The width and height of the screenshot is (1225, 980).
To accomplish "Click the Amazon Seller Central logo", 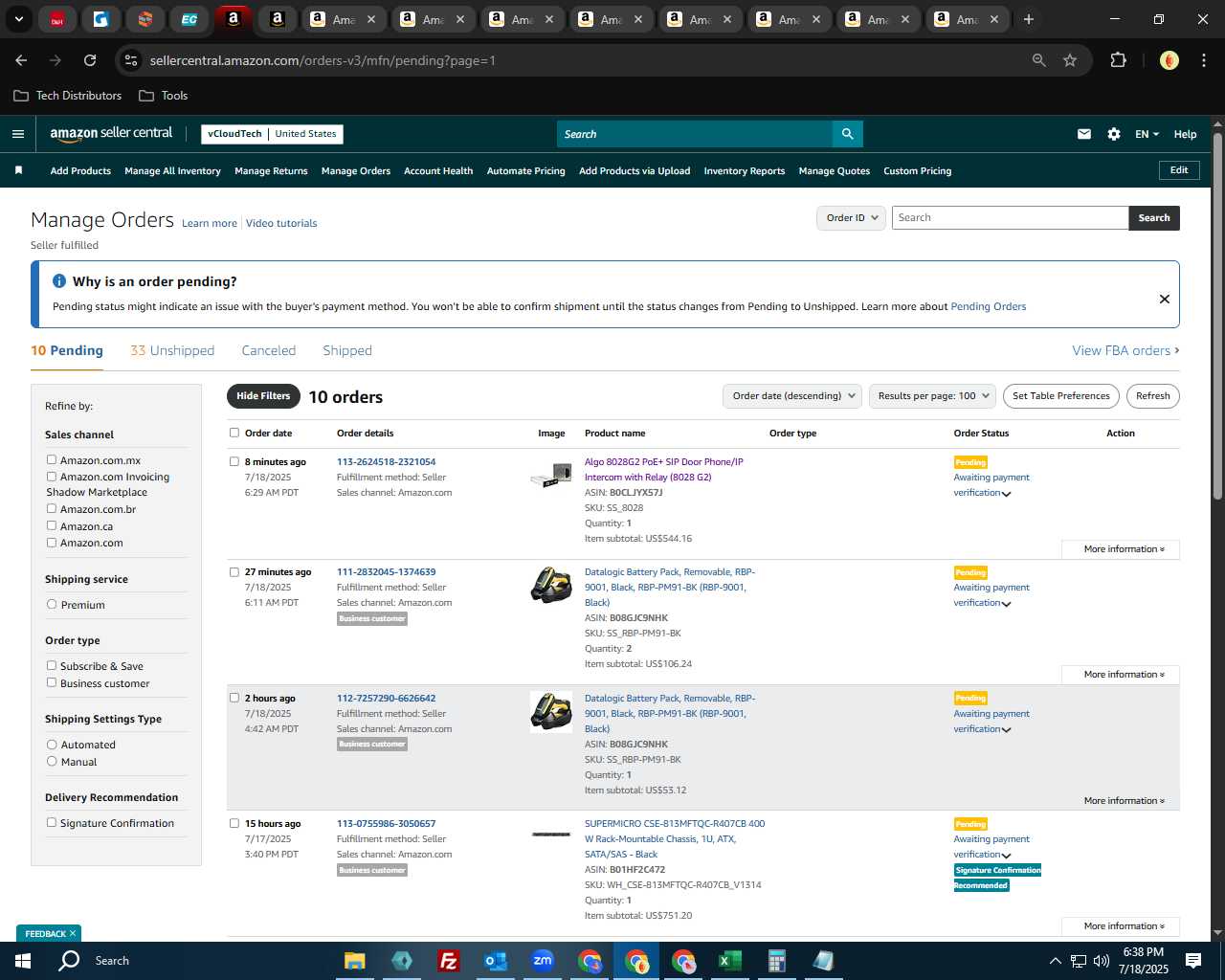I will click(111, 134).
